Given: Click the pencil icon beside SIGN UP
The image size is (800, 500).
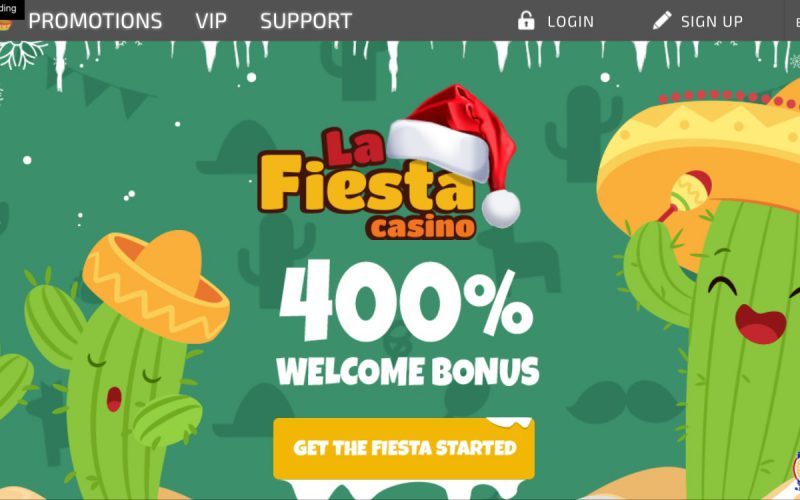Looking at the screenshot, I should 662,20.
